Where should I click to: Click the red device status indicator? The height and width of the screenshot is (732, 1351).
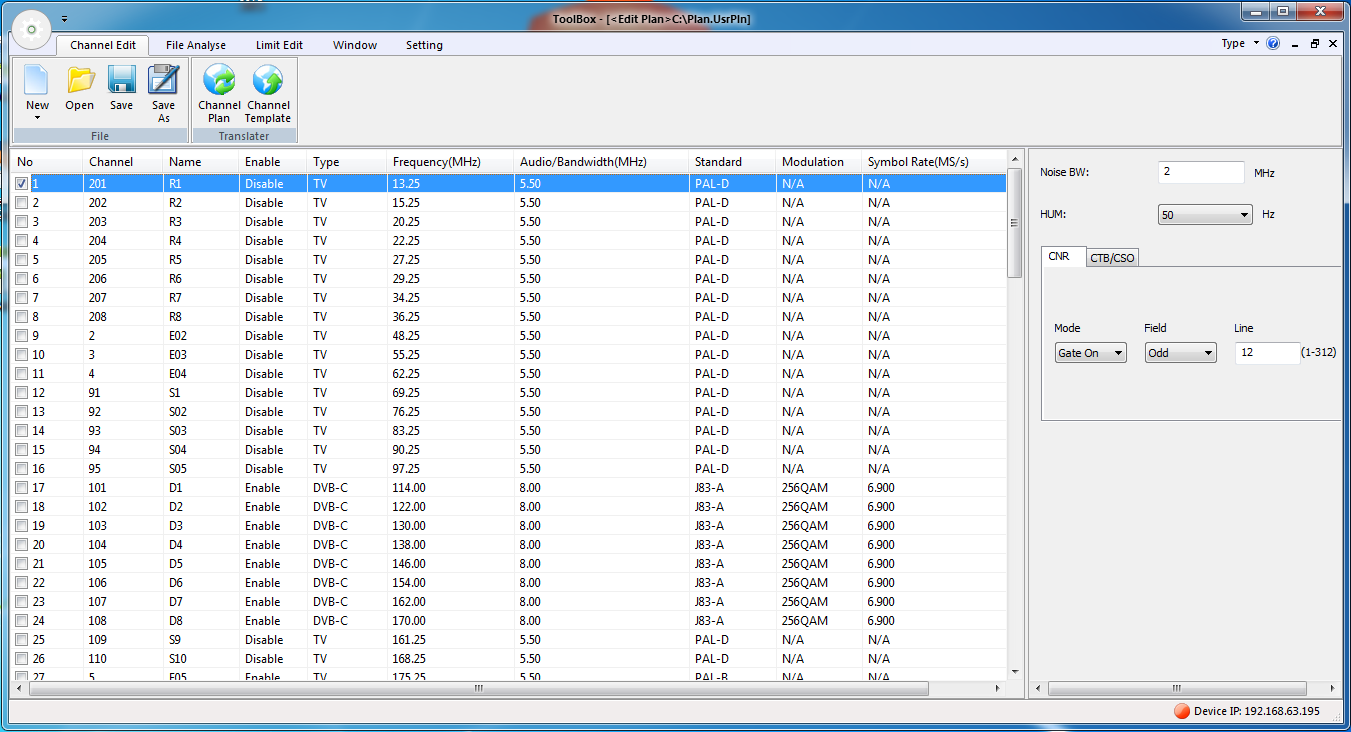[1181, 711]
